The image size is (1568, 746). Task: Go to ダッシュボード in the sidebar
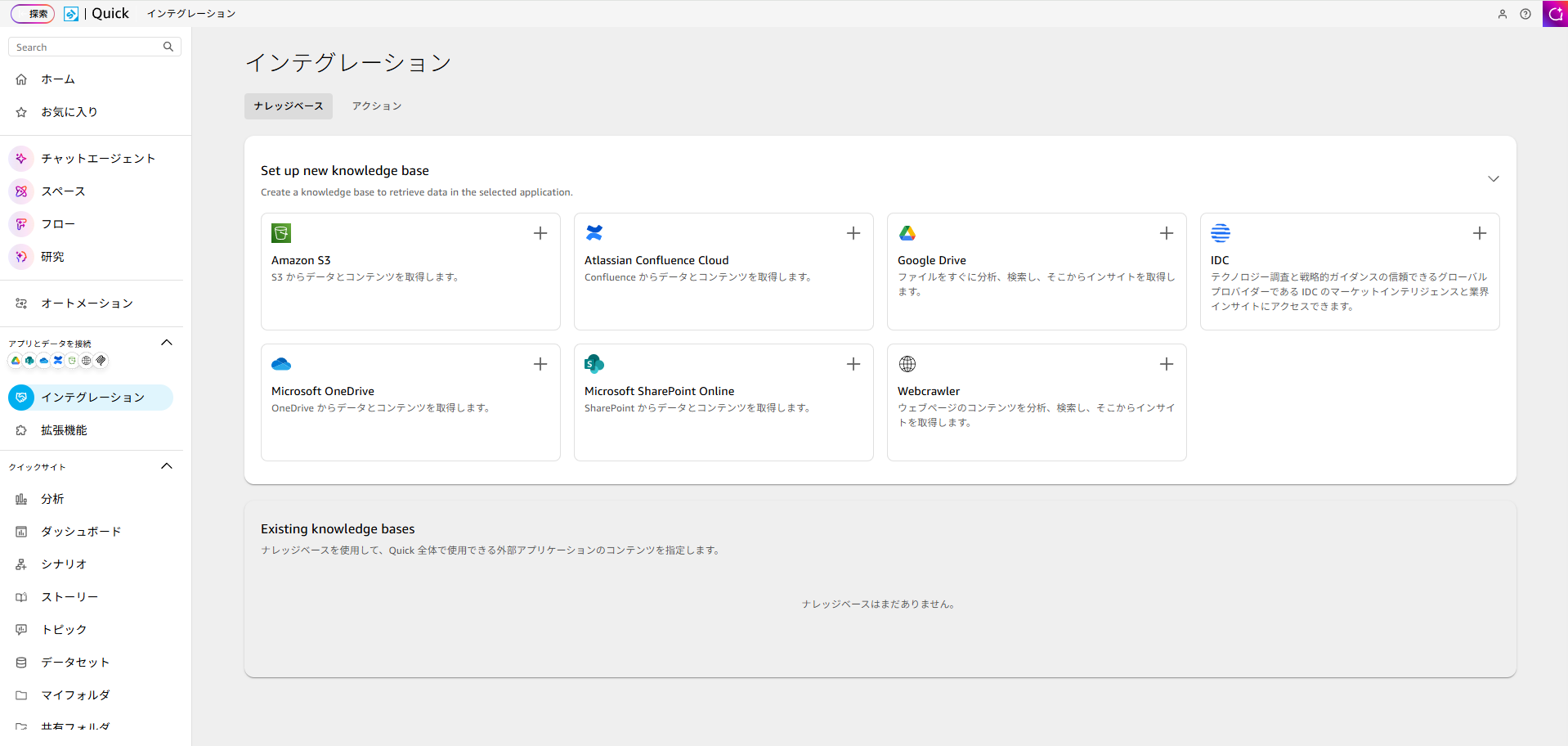pos(81,532)
